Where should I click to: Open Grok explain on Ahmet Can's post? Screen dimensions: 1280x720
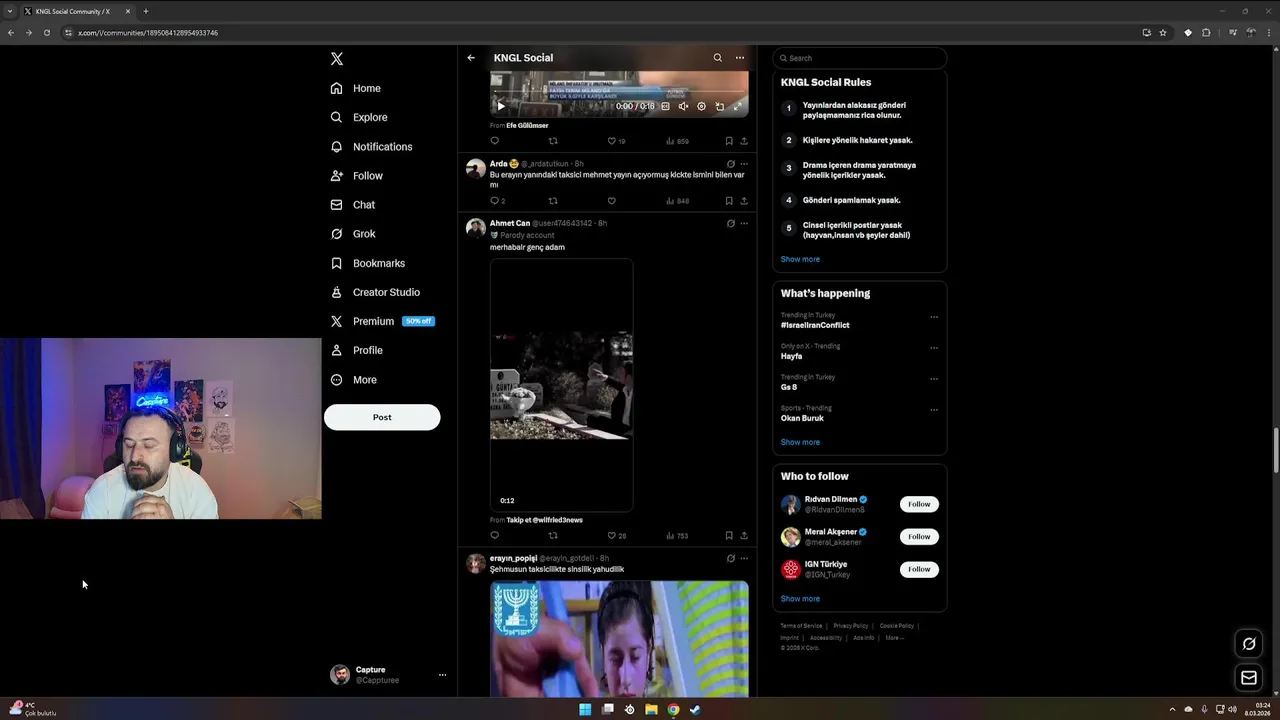point(730,223)
